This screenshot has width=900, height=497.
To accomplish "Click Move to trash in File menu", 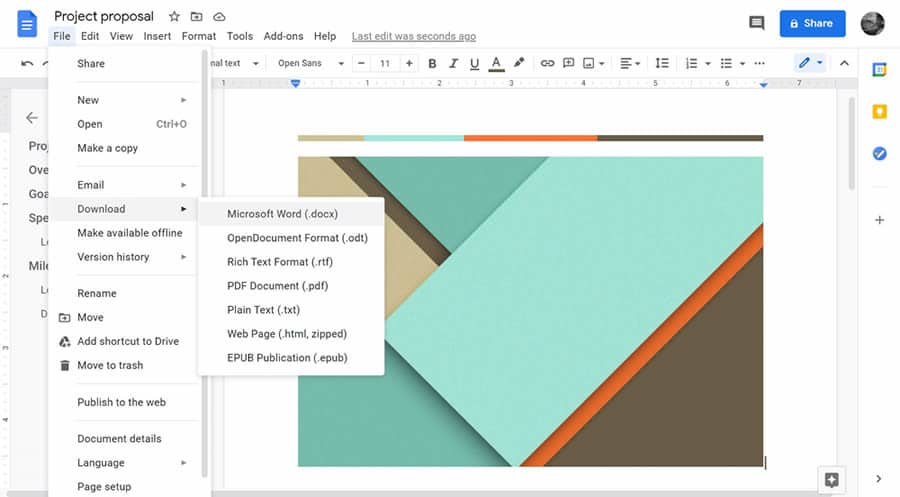I will click(126, 366).
